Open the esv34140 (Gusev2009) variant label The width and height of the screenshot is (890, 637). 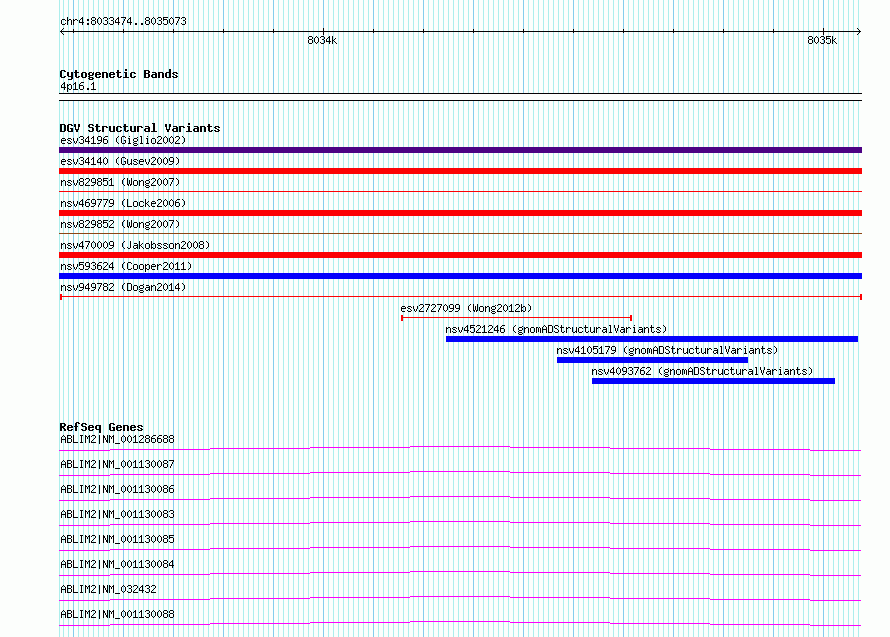[x=120, y=161]
